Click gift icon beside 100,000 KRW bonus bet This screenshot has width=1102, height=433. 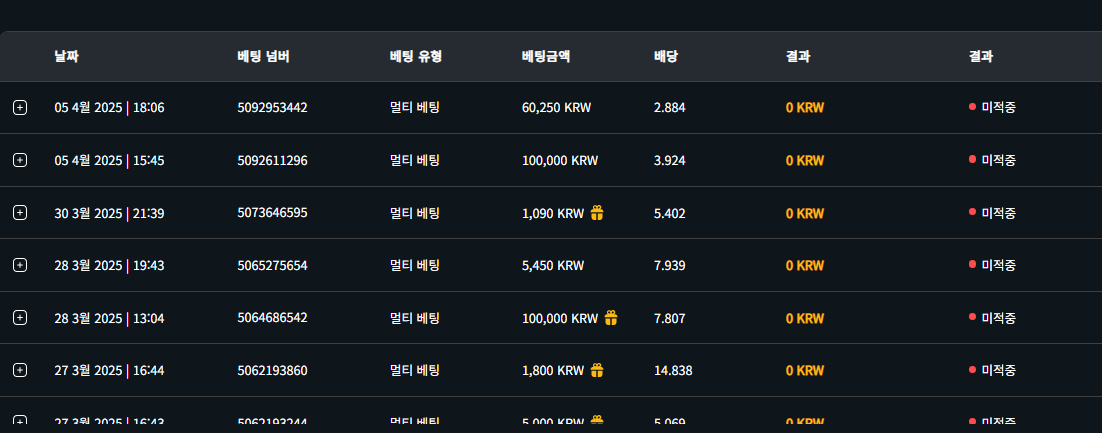(611, 317)
